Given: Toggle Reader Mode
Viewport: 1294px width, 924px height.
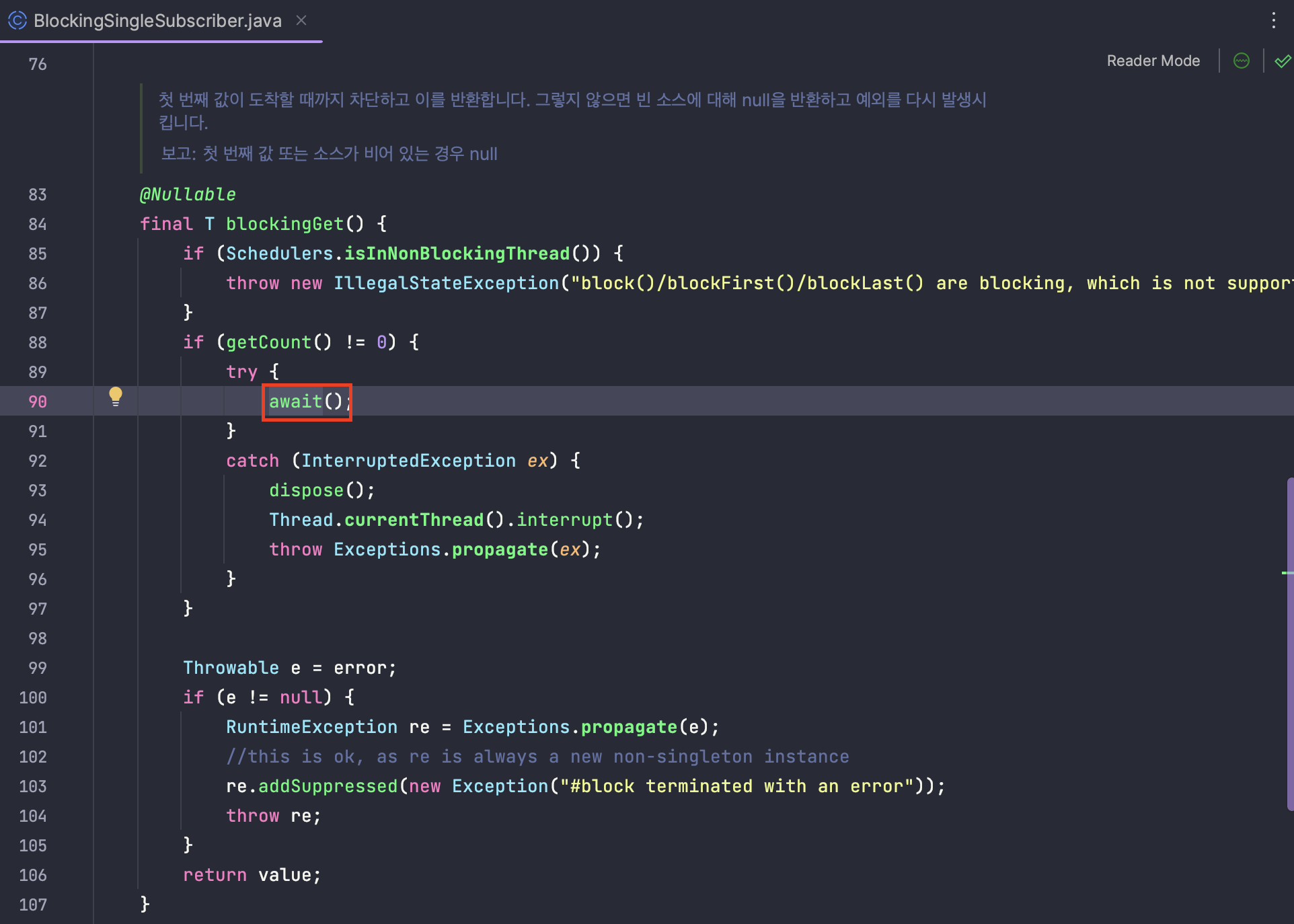Looking at the screenshot, I should [x=1153, y=61].
